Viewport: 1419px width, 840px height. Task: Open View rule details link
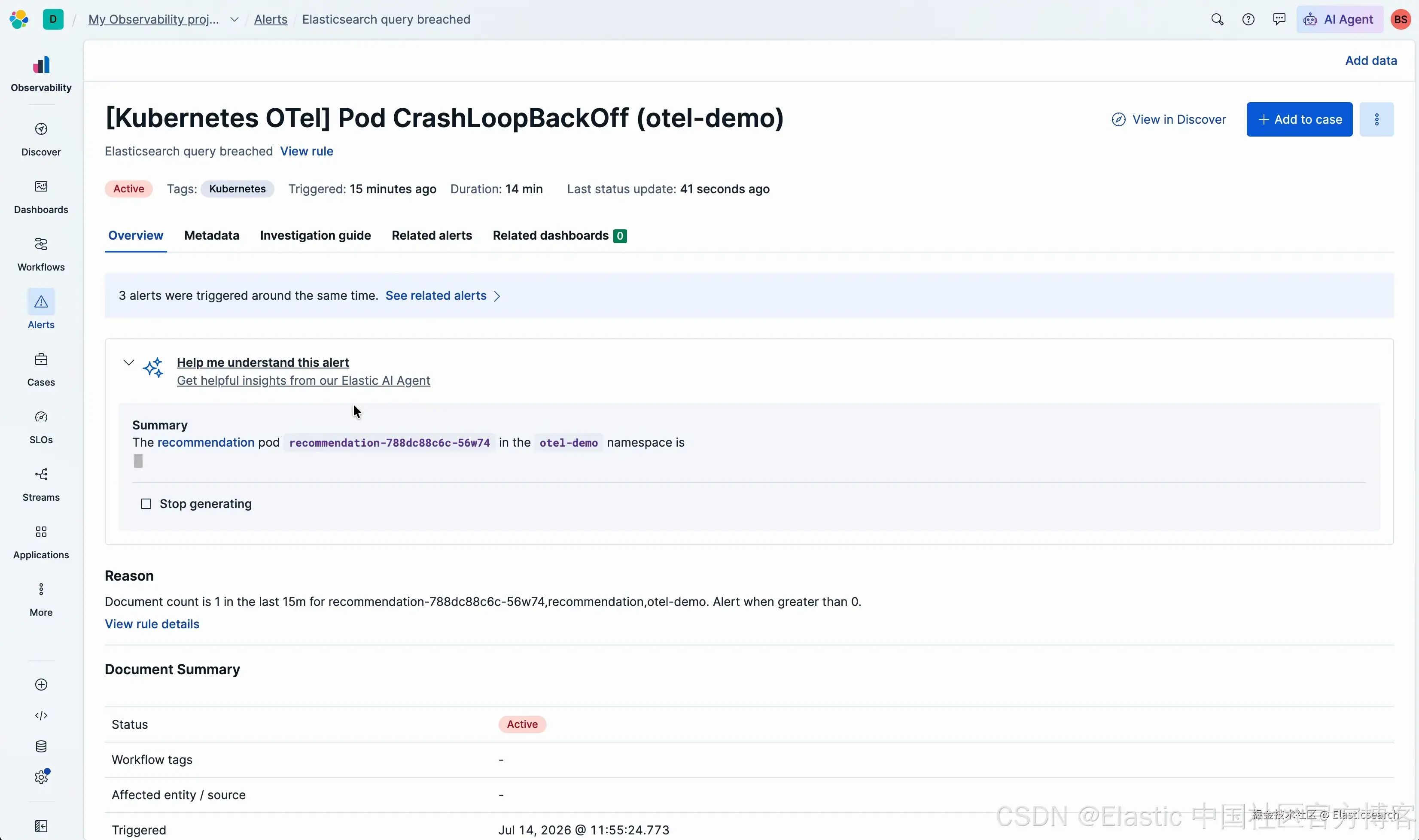click(x=152, y=624)
